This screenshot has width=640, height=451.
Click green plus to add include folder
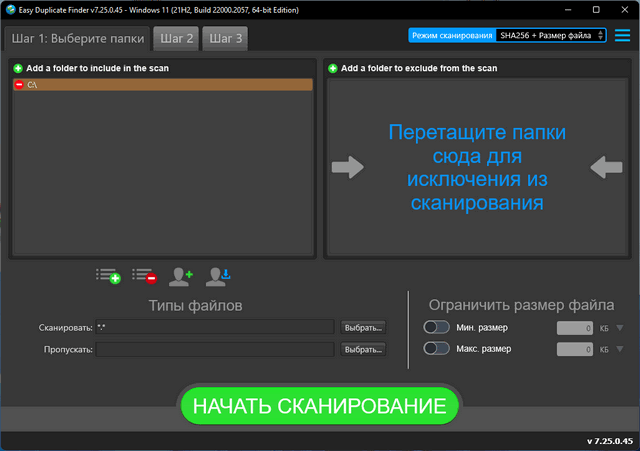(x=18, y=68)
